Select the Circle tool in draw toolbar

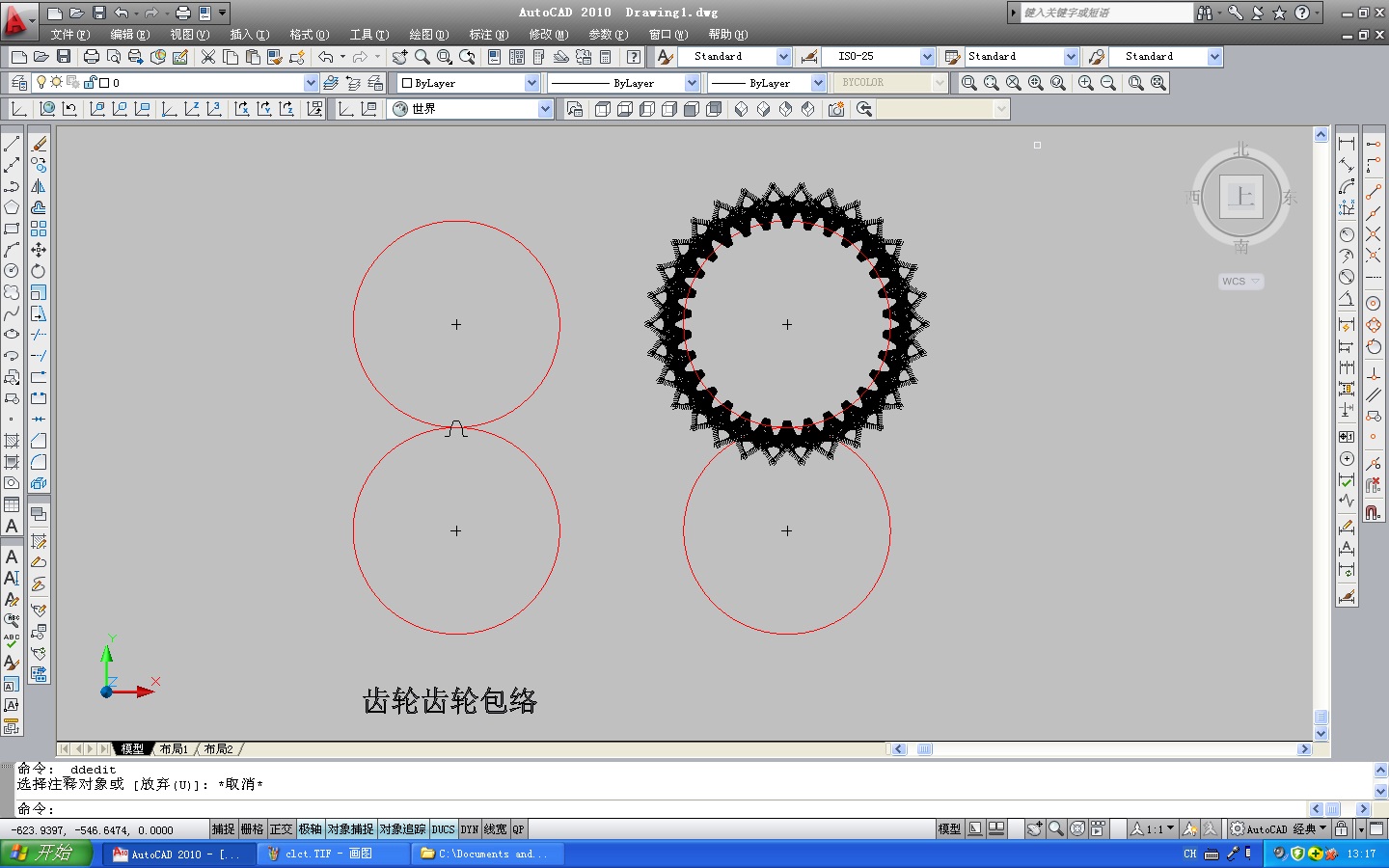coord(12,271)
